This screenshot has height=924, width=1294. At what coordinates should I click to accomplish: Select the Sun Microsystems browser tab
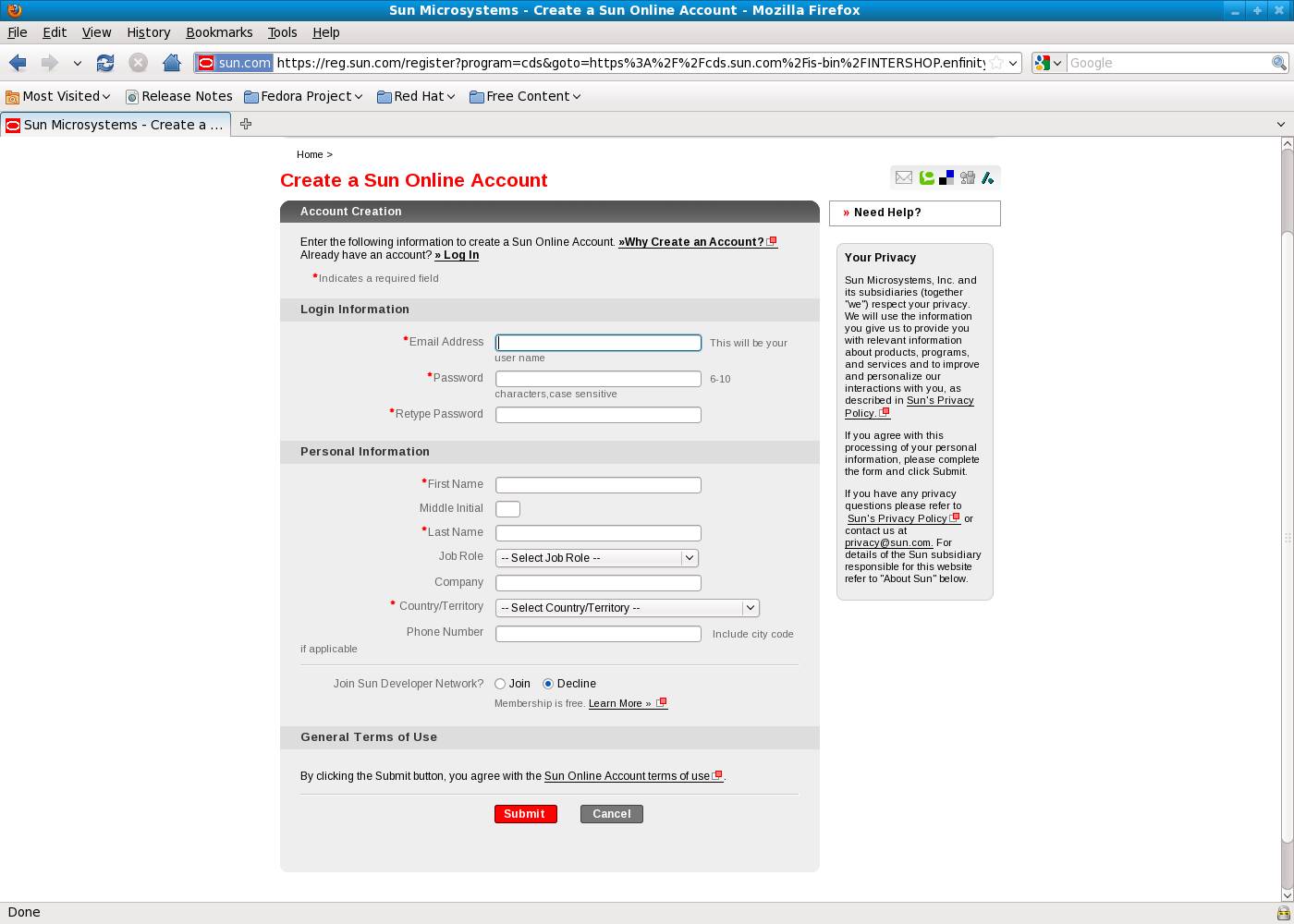pyautogui.click(x=116, y=125)
